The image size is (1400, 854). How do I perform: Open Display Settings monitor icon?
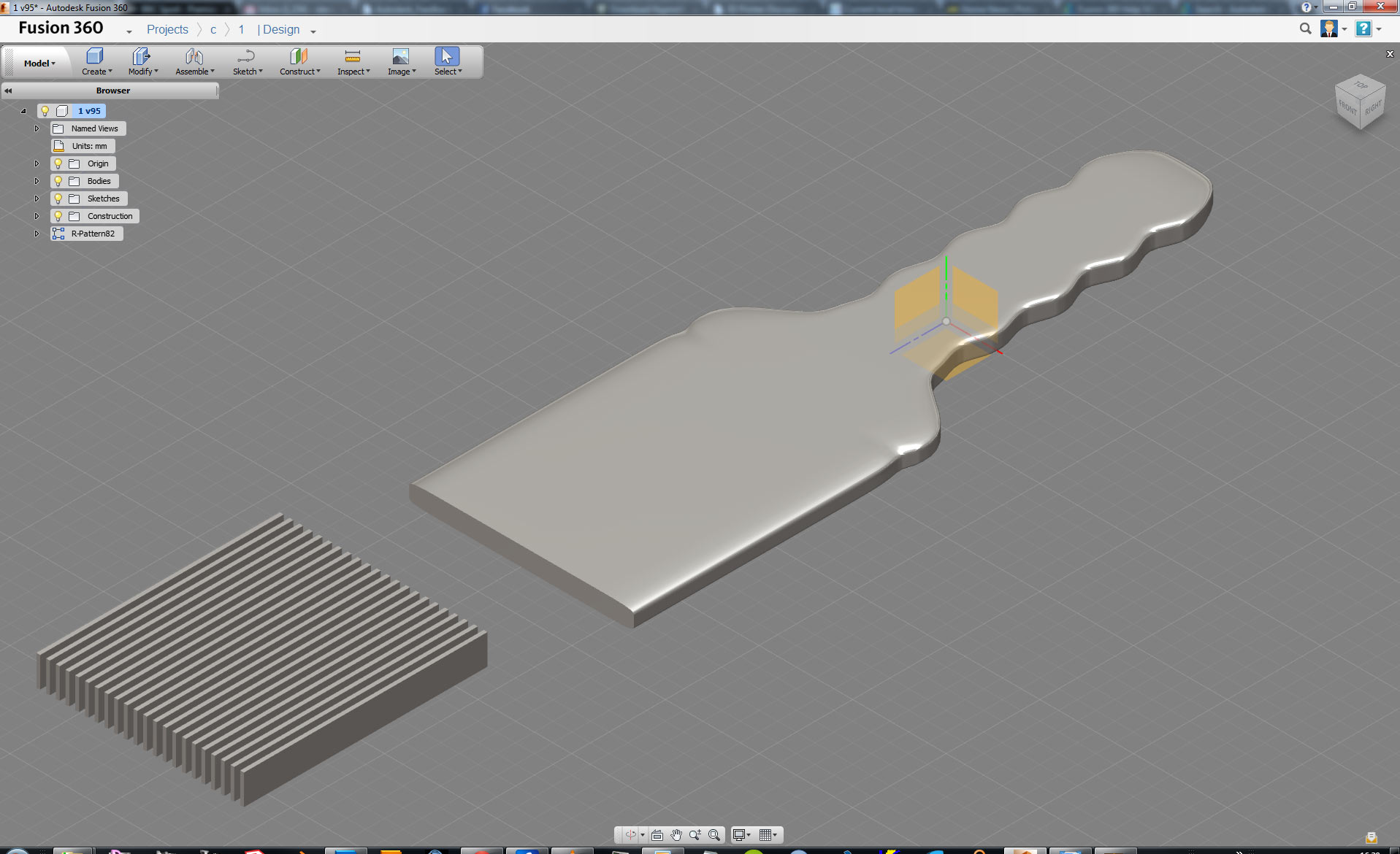pos(738,835)
